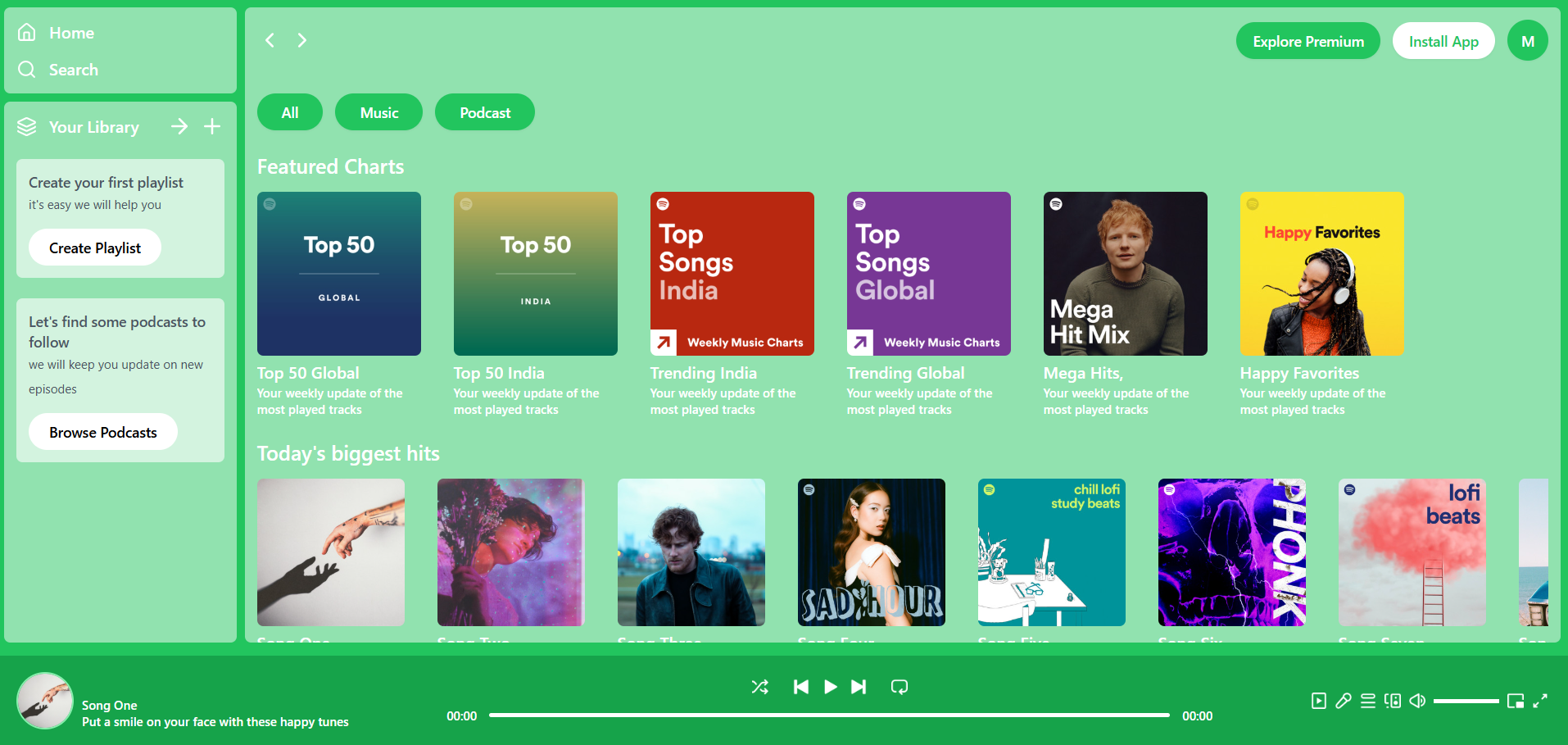Click the Search label in sidebar
The width and height of the screenshot is (1568, 745).
(74, 70)
